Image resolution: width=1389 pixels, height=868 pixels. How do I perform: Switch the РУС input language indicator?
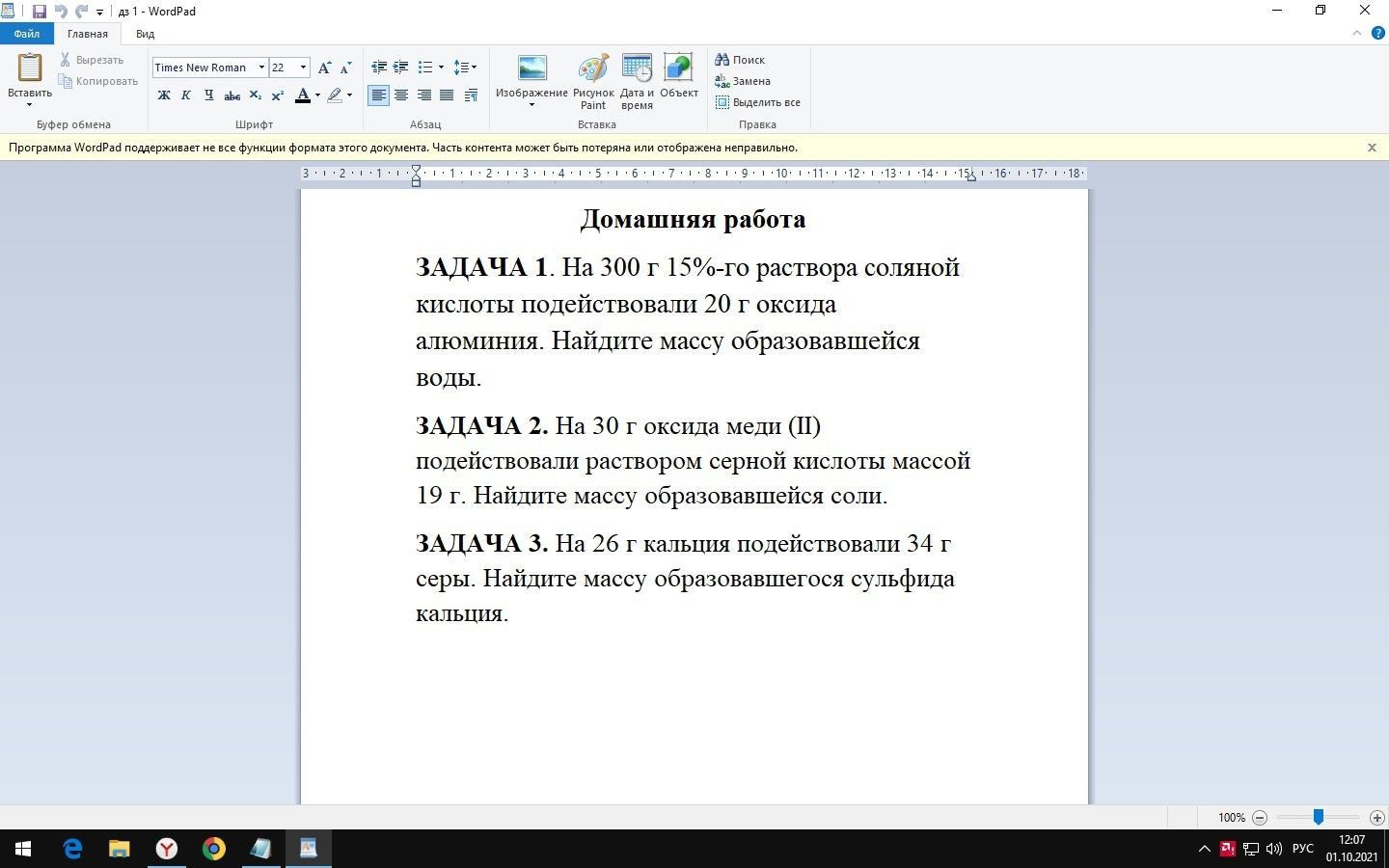coord(1302,849)
